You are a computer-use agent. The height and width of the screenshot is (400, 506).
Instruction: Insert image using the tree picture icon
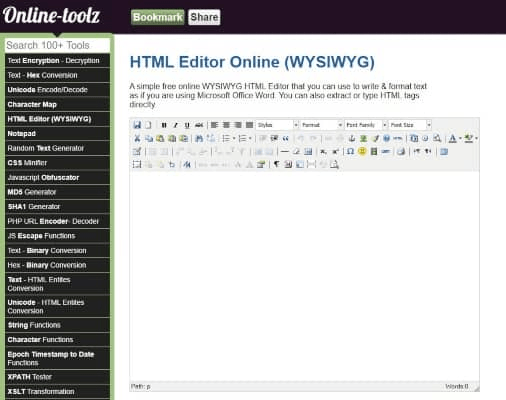click(x=363, y=138)
